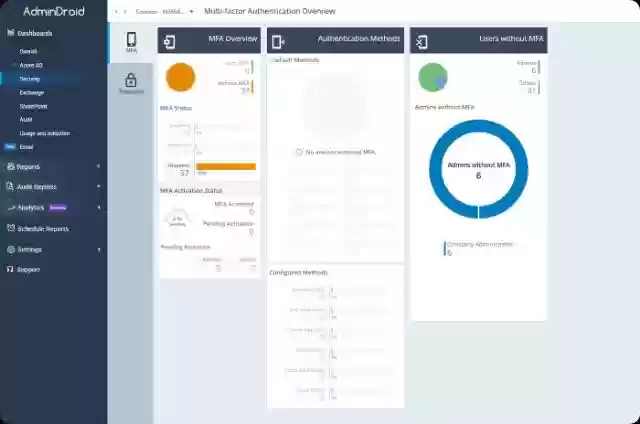Open the Overall dashboard

point(28,51)
